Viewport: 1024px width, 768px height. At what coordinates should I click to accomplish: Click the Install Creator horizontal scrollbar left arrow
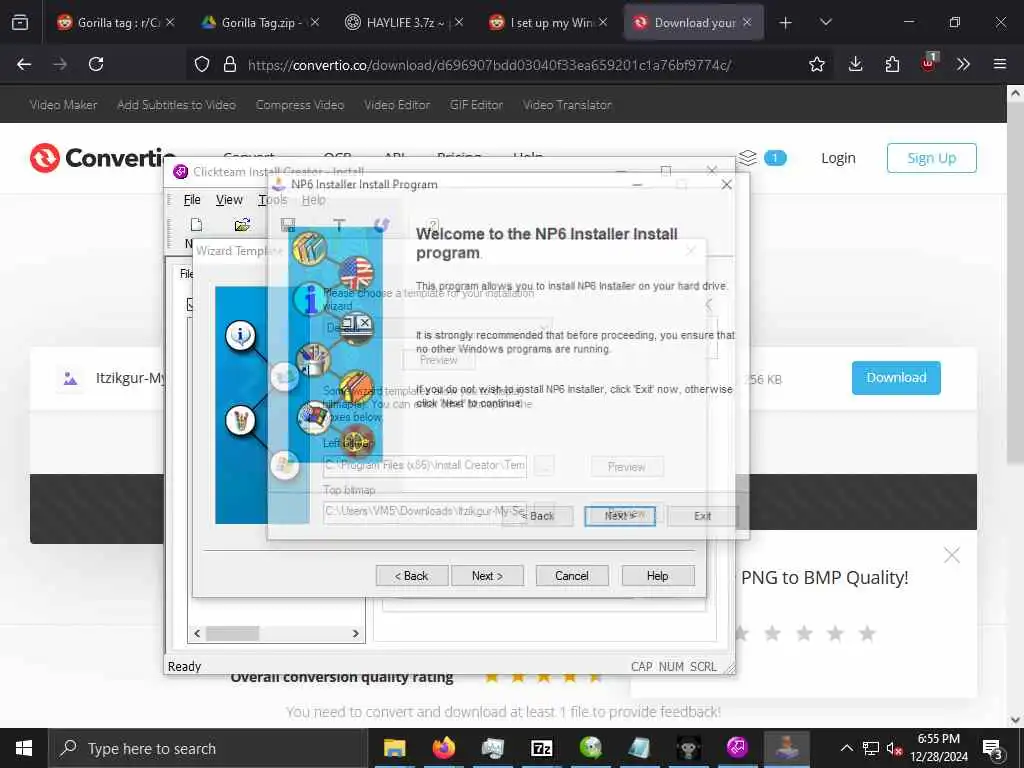[x=197, y=633]
